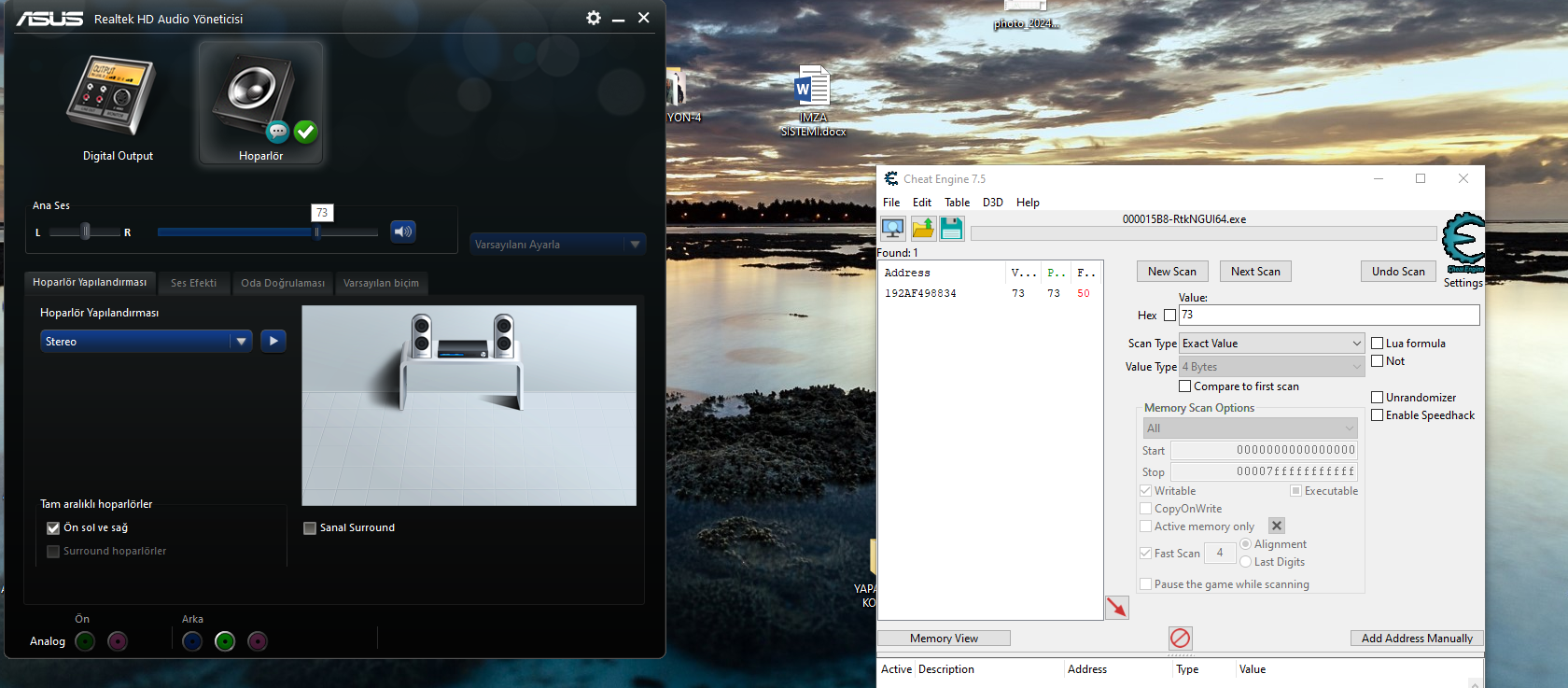1568x688 pixels.
Task: Open the D3D menu in Cheat Engine
Action: [993, 203]
